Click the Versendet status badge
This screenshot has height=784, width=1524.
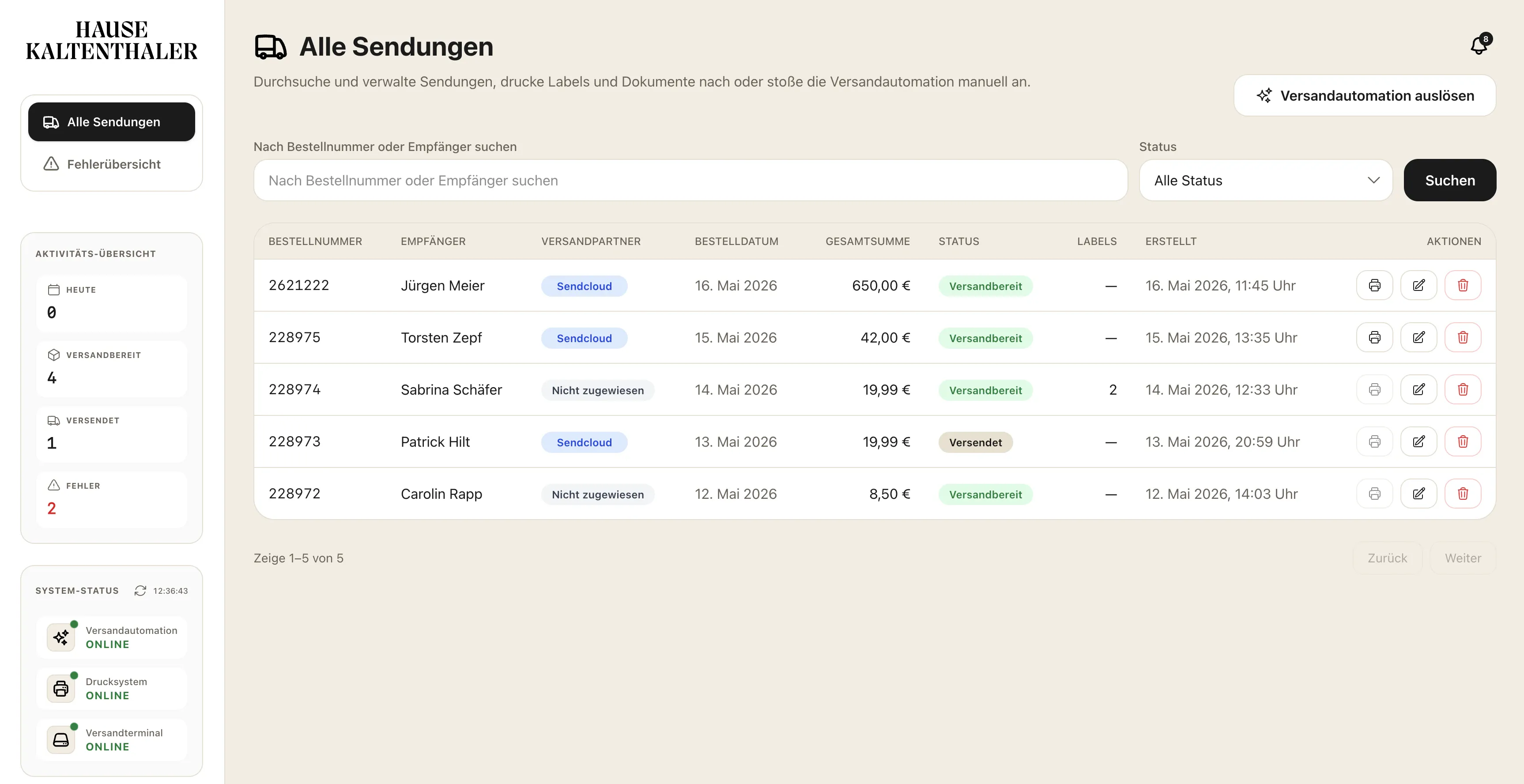[x=976, y=442]
